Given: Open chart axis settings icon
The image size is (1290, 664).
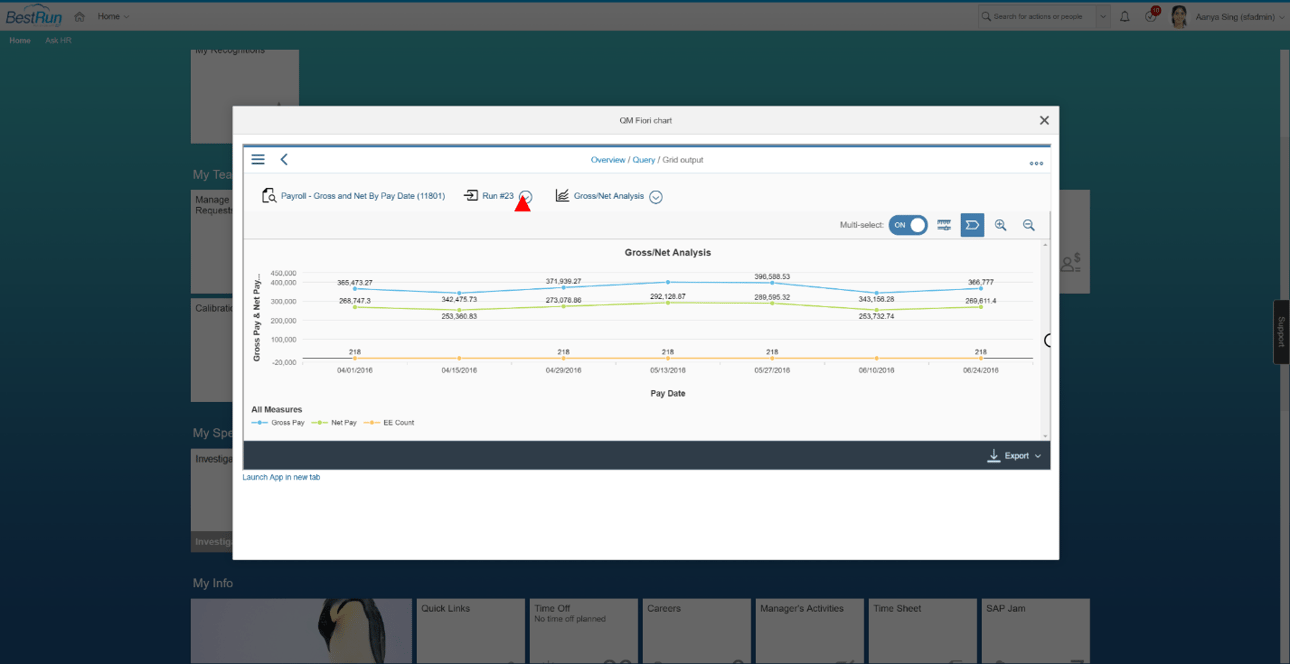Looking at the screenshot, I should (x=943, y=225).
